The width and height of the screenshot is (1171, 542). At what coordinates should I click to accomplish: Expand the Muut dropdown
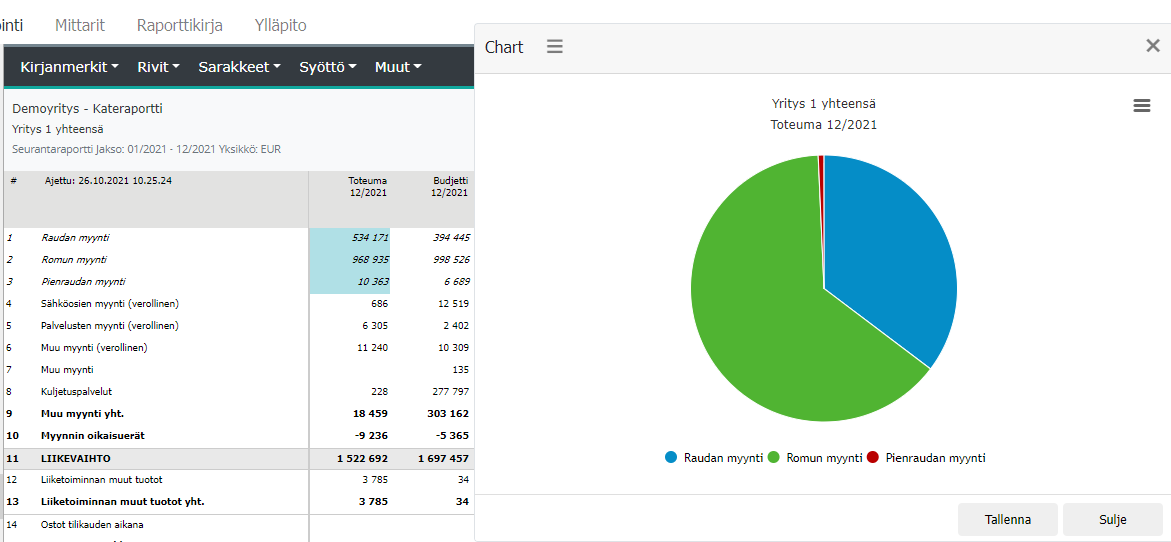[397, 67]
